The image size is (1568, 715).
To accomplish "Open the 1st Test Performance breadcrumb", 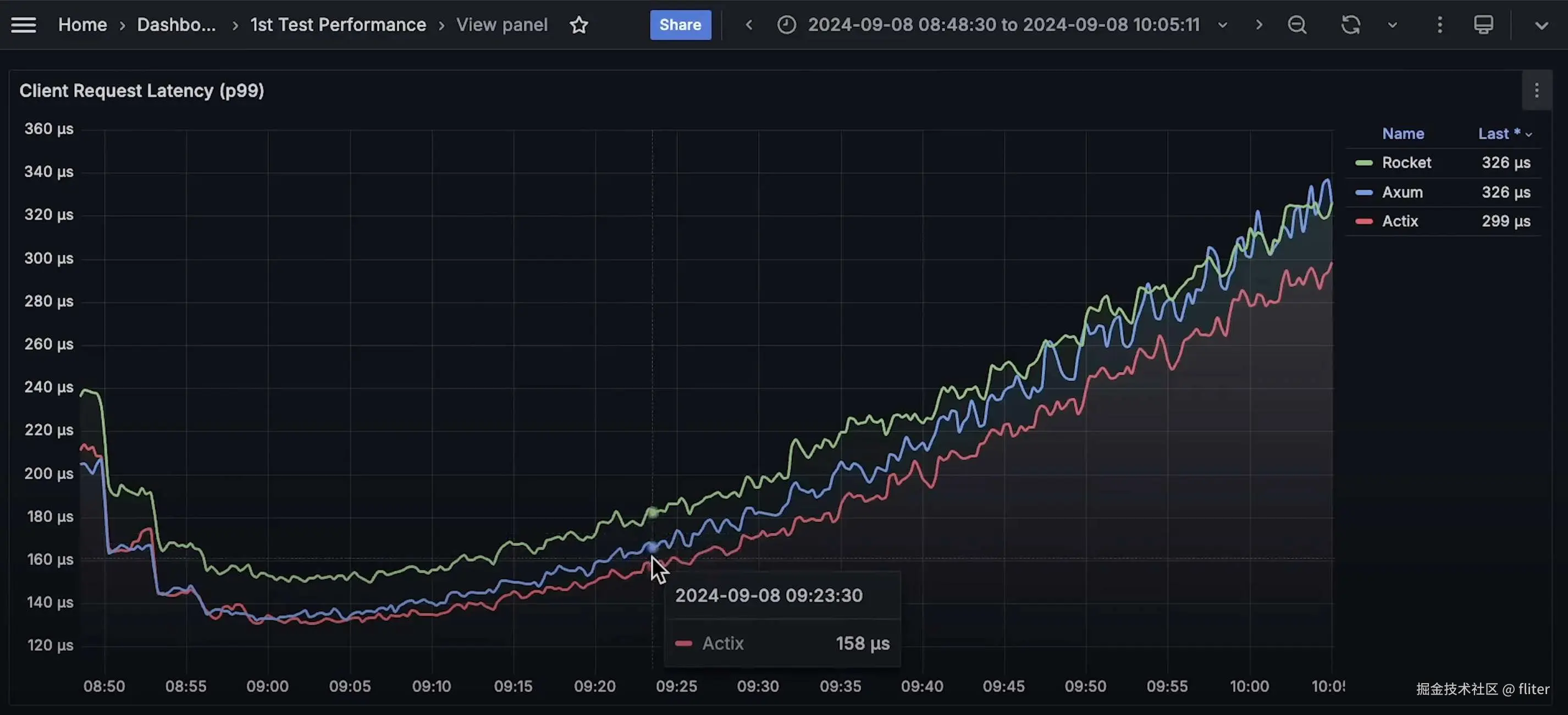I will coord(338,25).
